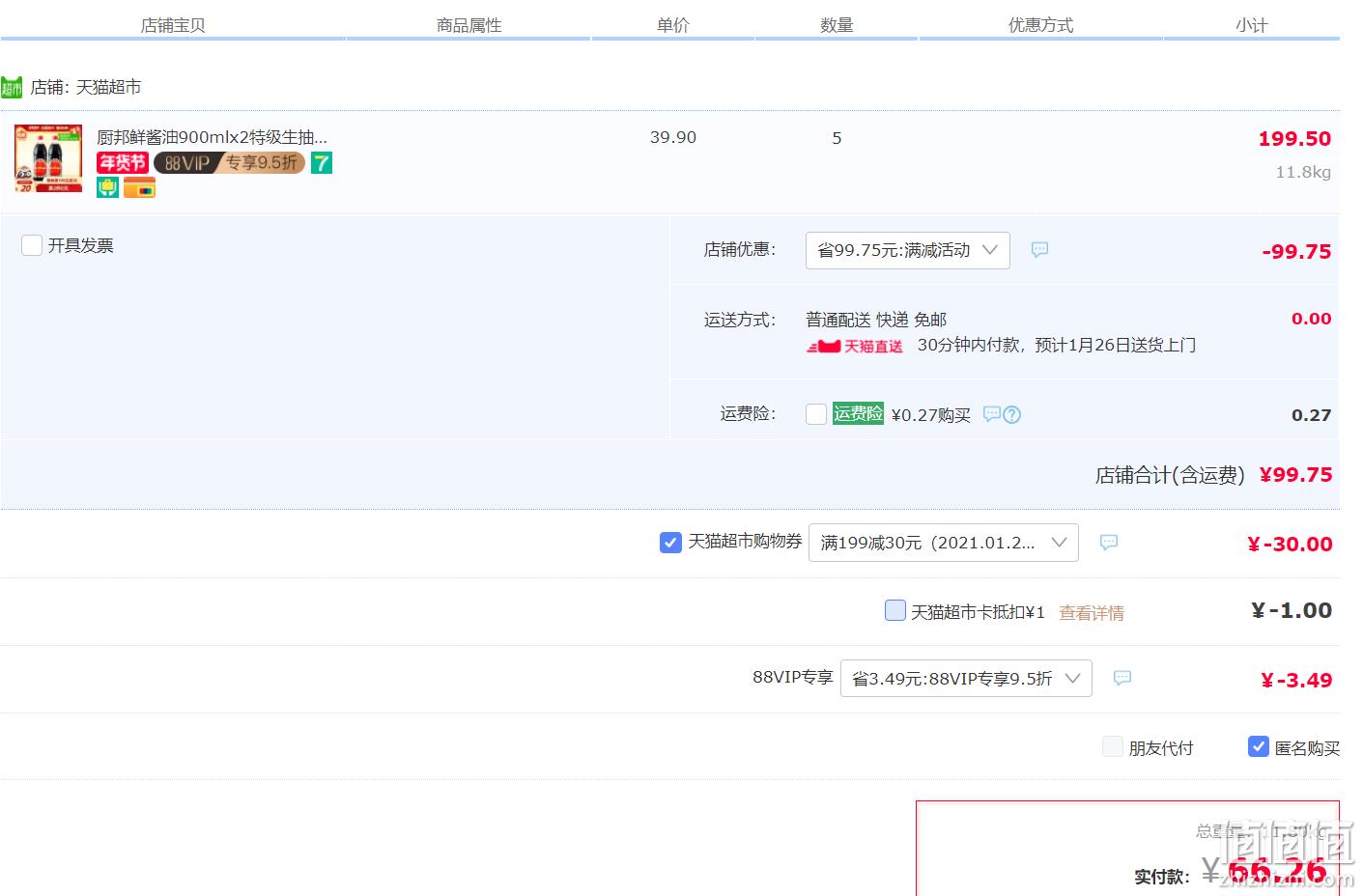The width and height of the screenshot is (1363, 896).
Task: Click the 小计 column header
Action: (x=1251, y=25)
